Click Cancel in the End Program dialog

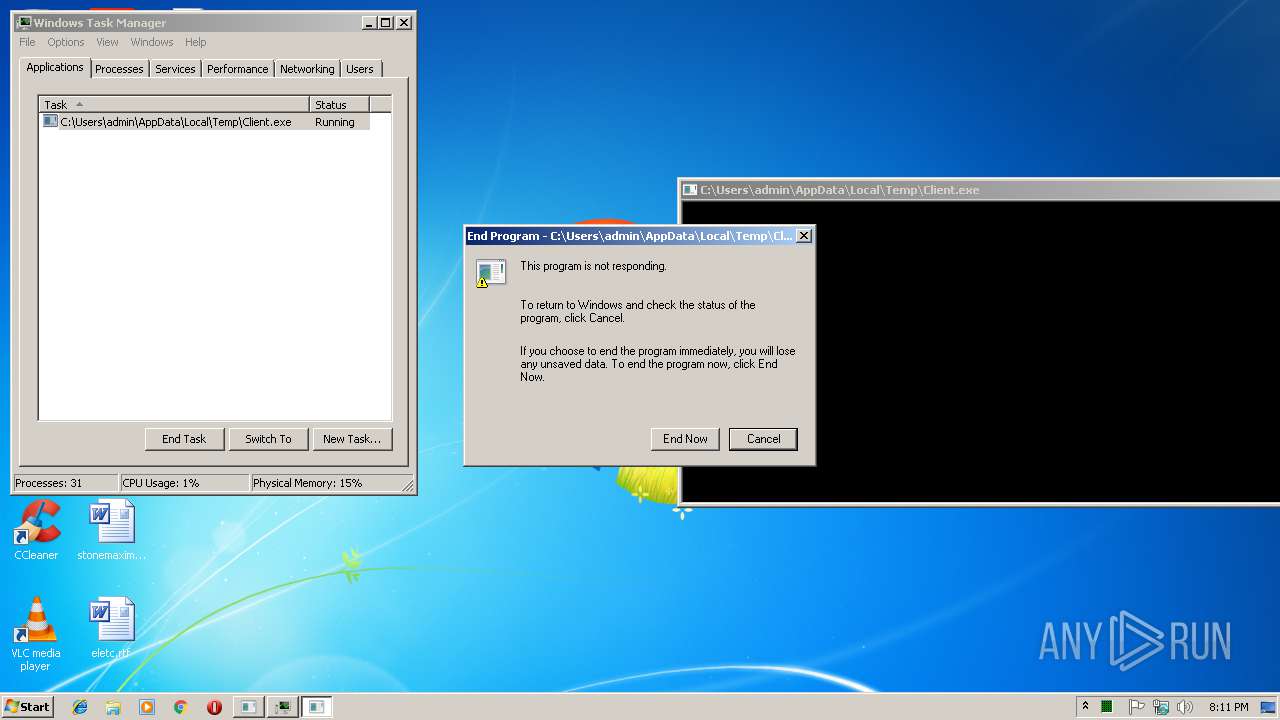[x=763, y=438]
